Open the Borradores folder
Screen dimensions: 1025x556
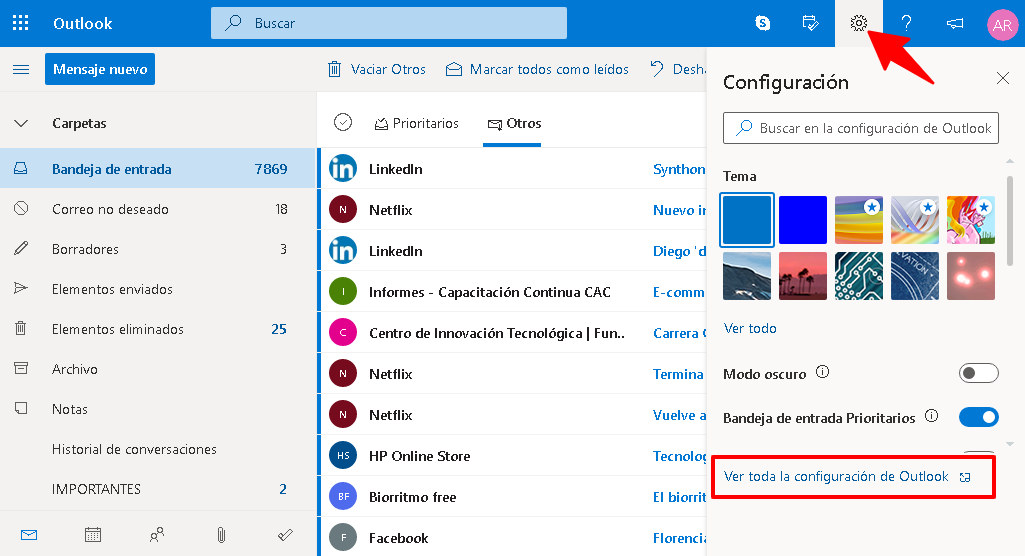[x=157, y=249]
